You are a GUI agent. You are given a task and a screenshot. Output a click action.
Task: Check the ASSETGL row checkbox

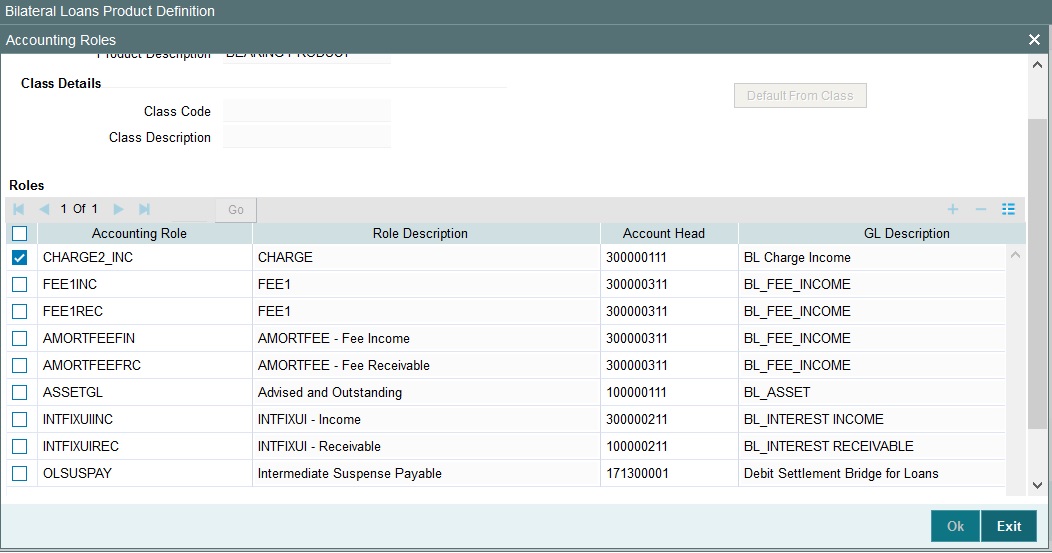(x=19, y=392)
